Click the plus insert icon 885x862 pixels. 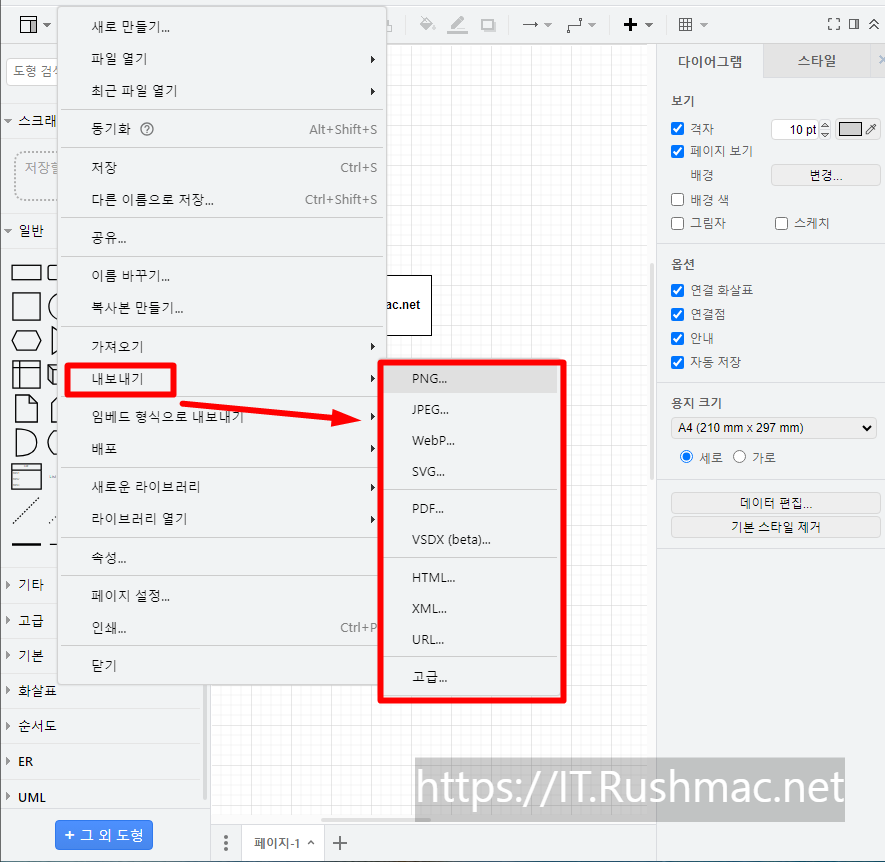tap(638, 25)
